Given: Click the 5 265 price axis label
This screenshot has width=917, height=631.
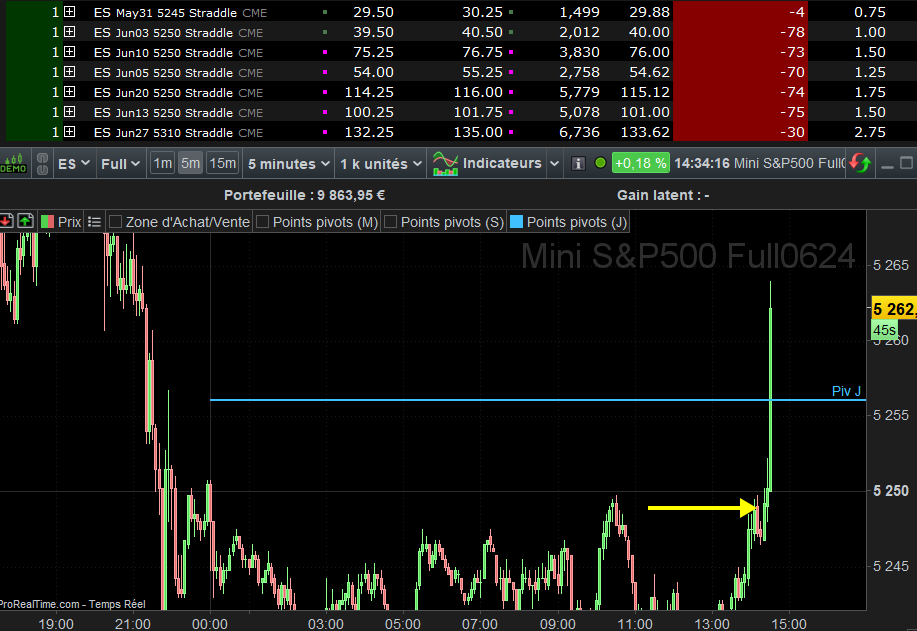Looking at the screenshot, I should pyautogui.click(x=891, y=265).
